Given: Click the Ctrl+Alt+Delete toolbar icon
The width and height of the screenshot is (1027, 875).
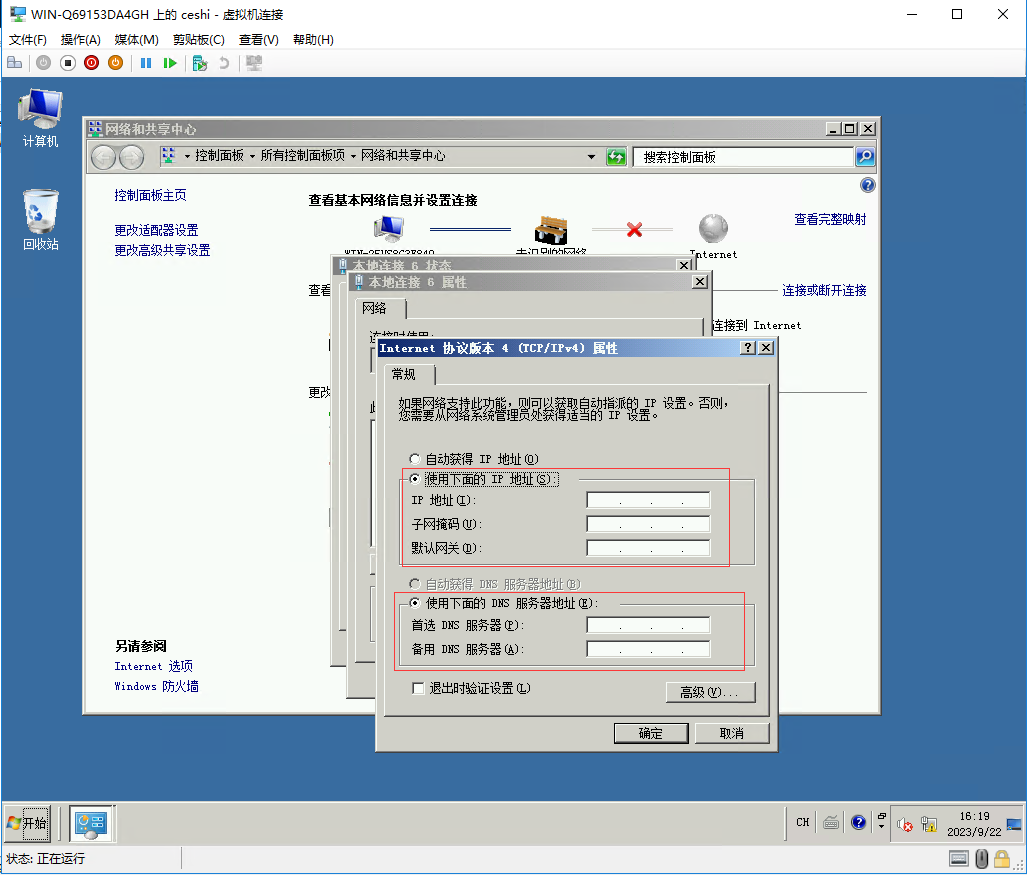Looking at the screenshot, I should click(x=14, y=63).
